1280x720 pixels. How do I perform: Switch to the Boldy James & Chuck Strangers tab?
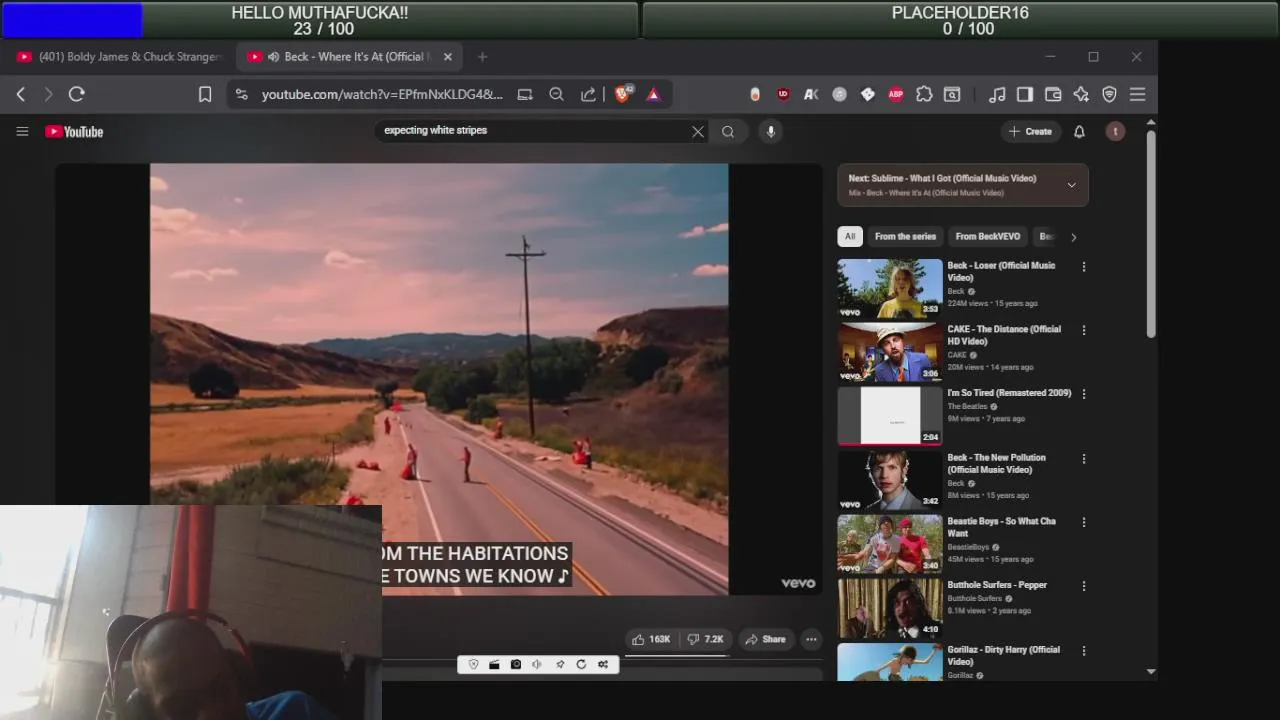coord(118,57)
